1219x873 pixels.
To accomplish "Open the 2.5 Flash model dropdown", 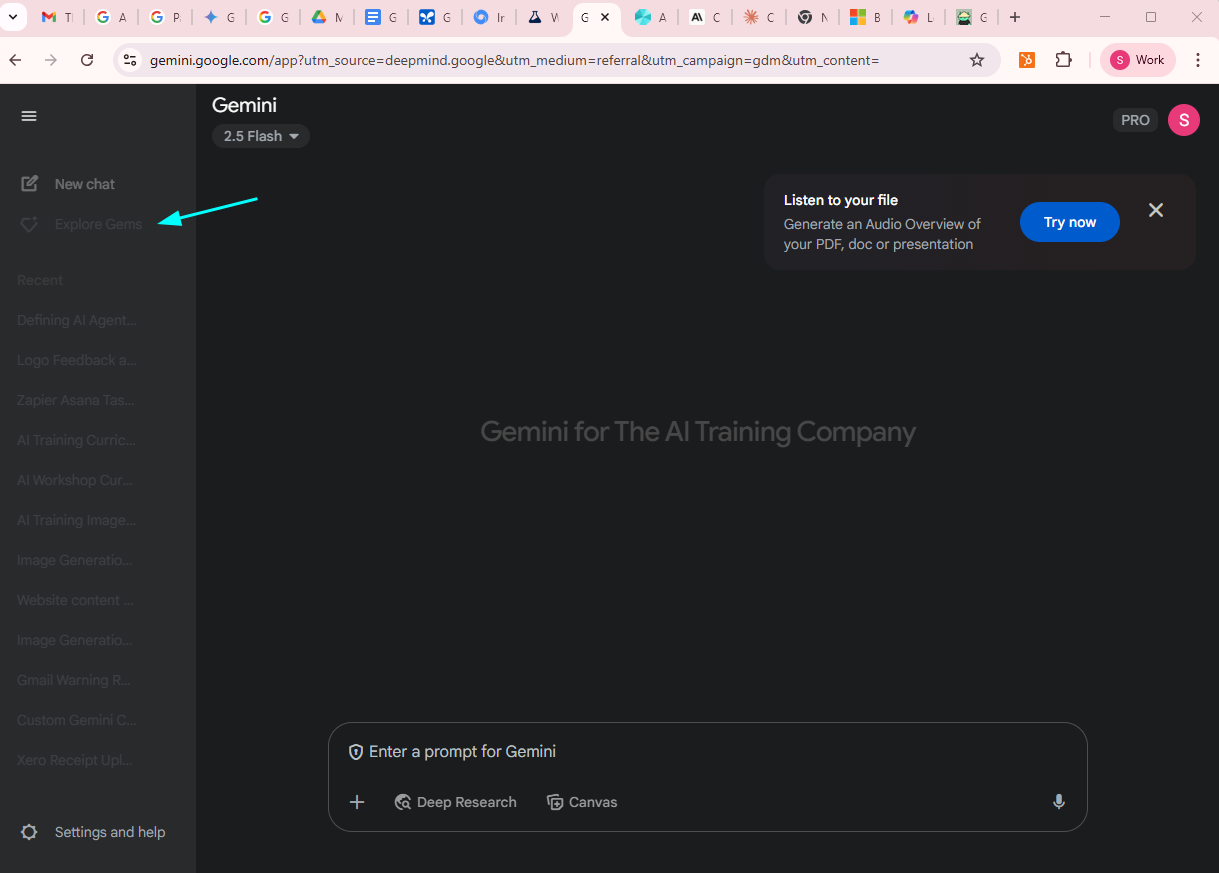I will pyautogui.click(x=261, y=136).
